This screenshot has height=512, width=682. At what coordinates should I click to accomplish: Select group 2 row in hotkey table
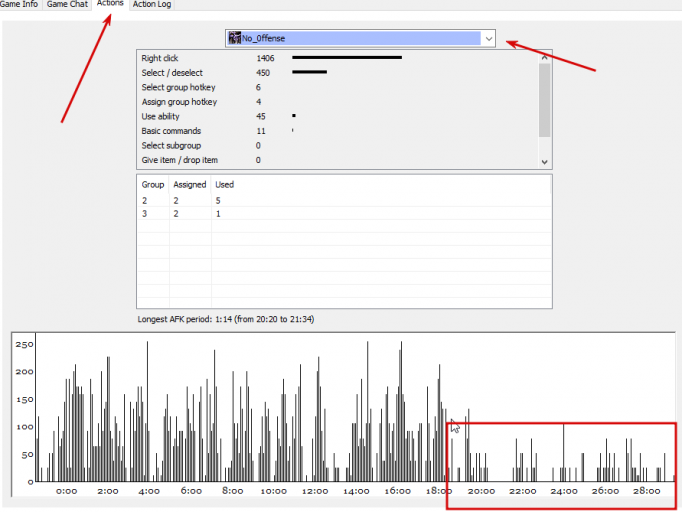coord(344,201)
